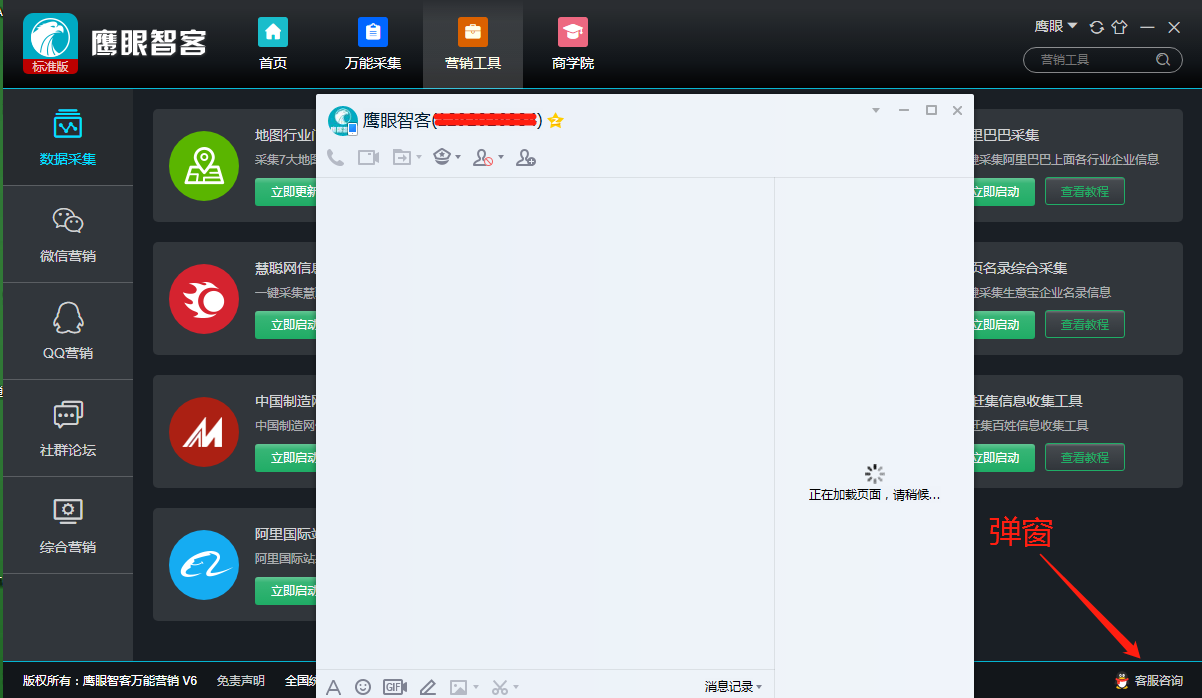Switch to the 首页 tab
1202x698 pixels.
(272, 44)
